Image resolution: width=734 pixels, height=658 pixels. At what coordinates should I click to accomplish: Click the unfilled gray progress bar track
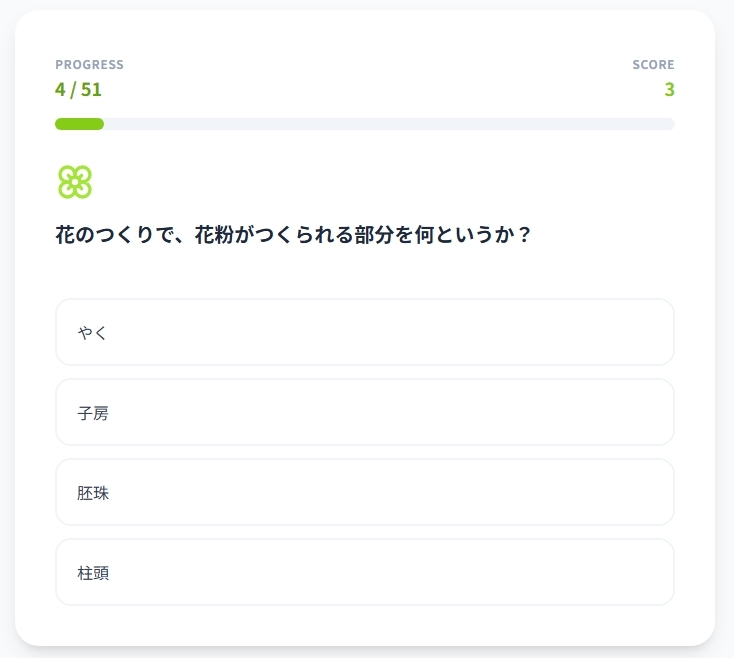click(x=390, y=124)
